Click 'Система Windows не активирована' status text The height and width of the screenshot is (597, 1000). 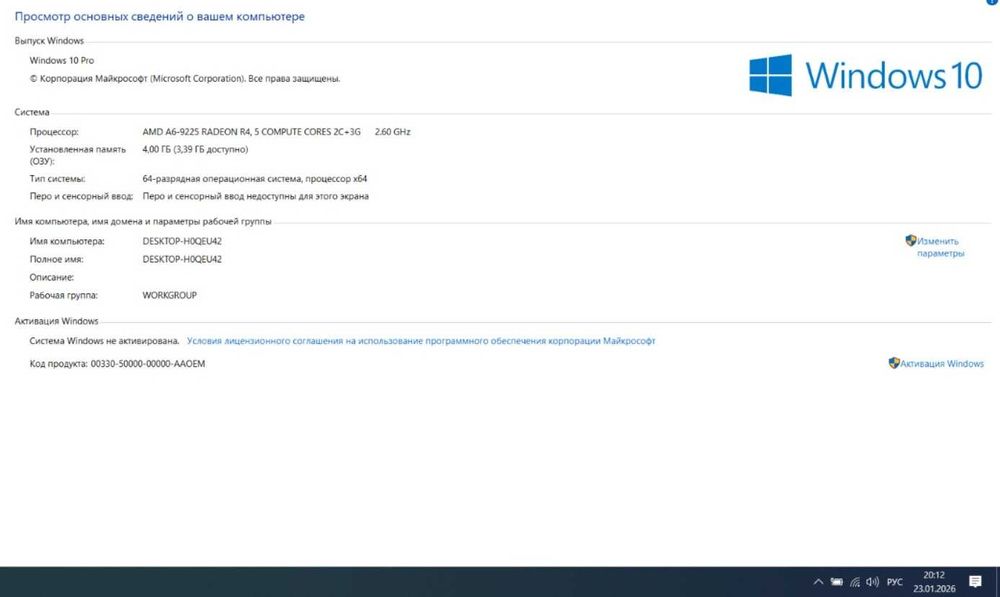104,341
